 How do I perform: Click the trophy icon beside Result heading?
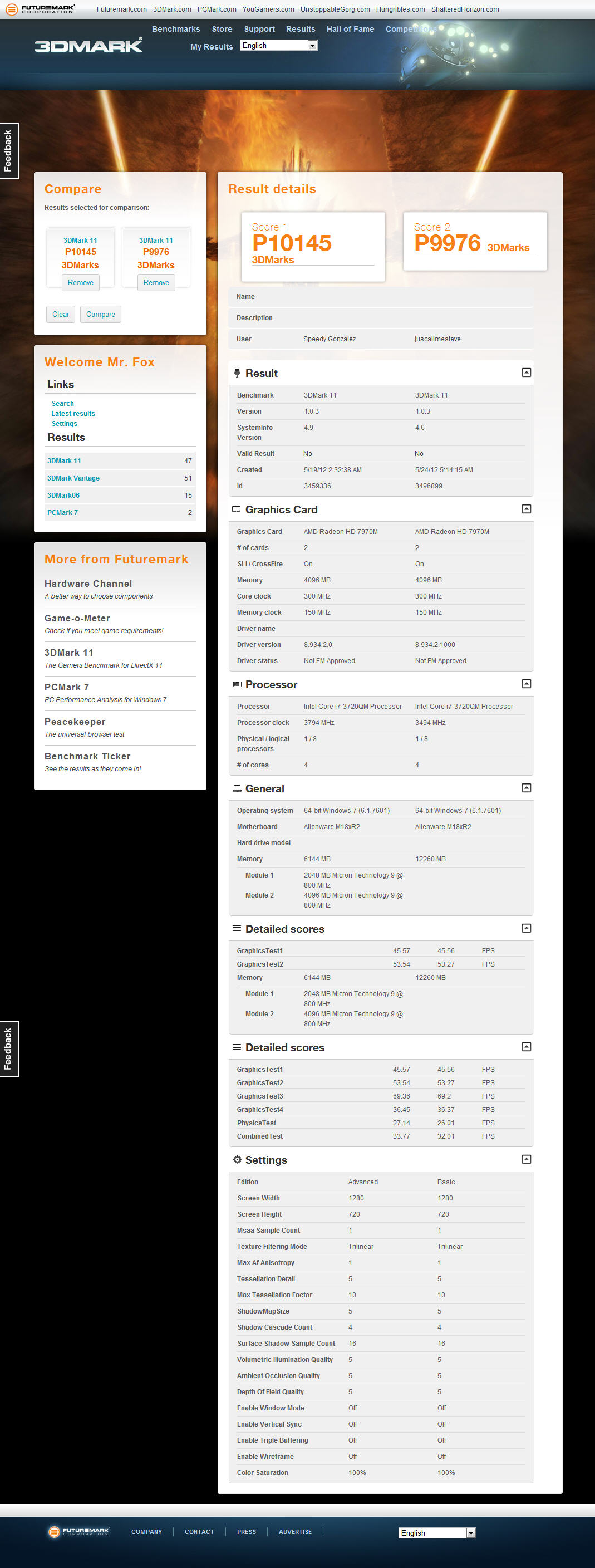[237, 373]
